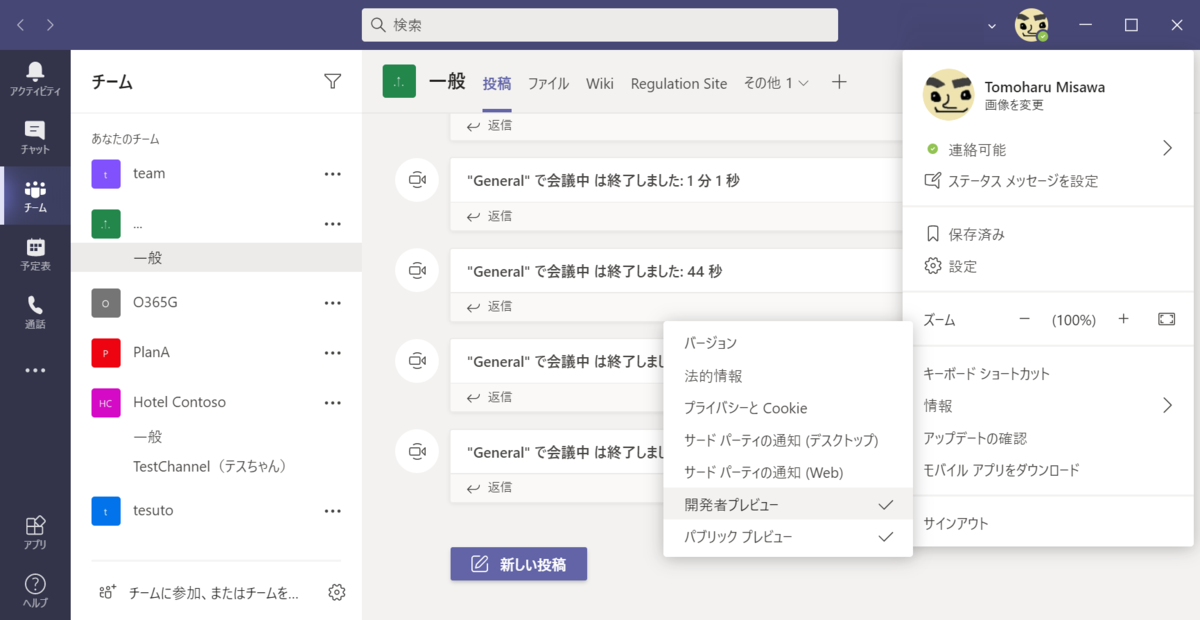Add a tab with the plus icon
The image size is (1200, 620).
(x=839, y=82)
